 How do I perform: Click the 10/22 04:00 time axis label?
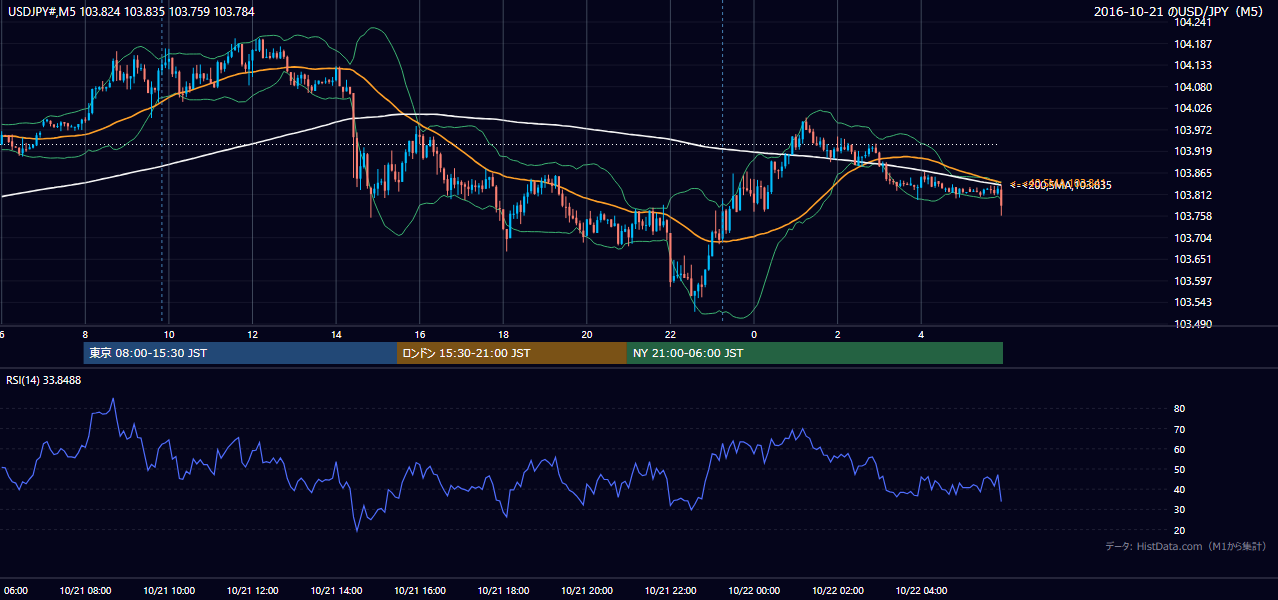pyautogui.click(x=921, y=591)
